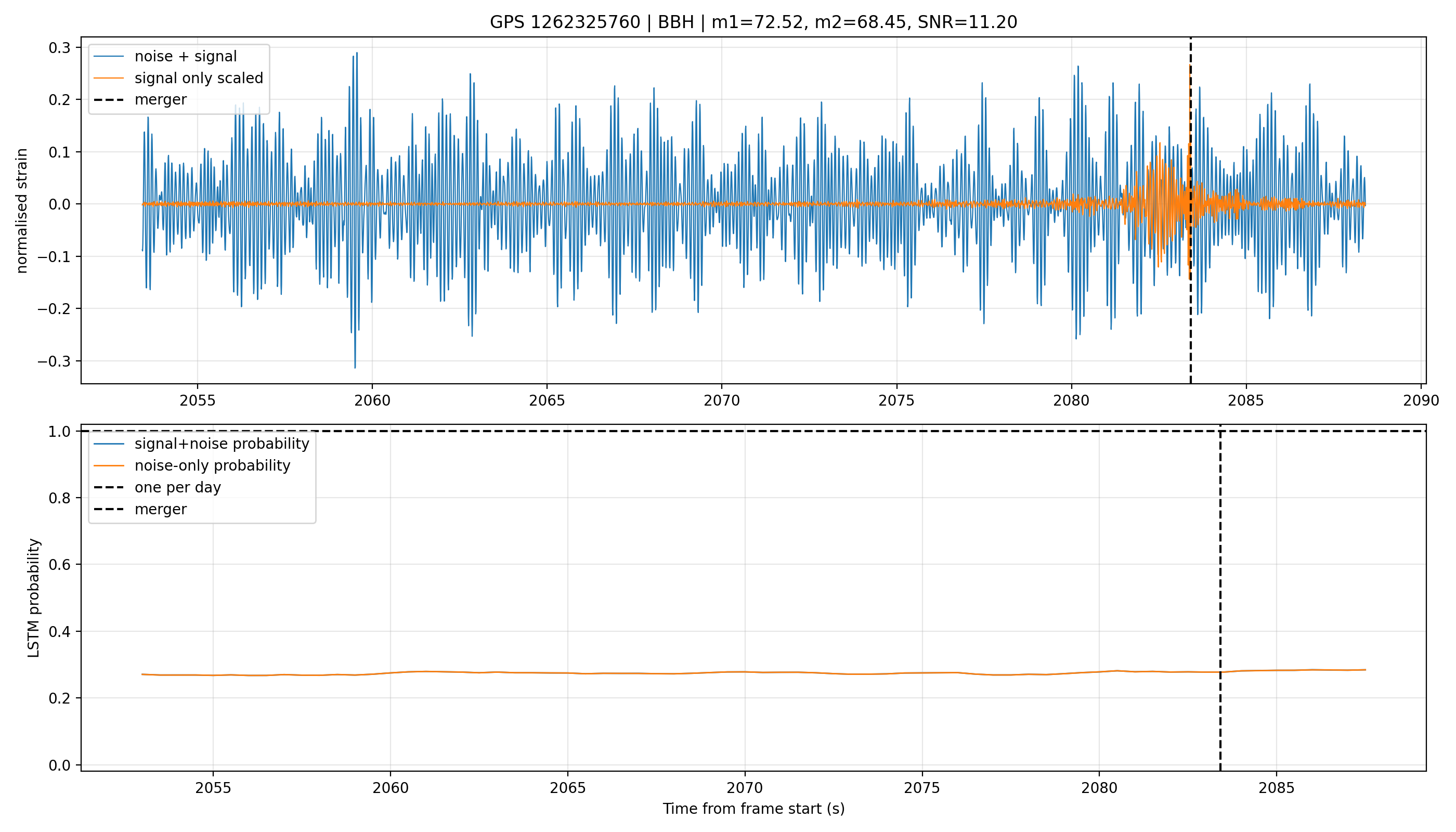Click the 0.3 tick on strain axis
This screenshot has width=1456, height=832.
[59, 47]
